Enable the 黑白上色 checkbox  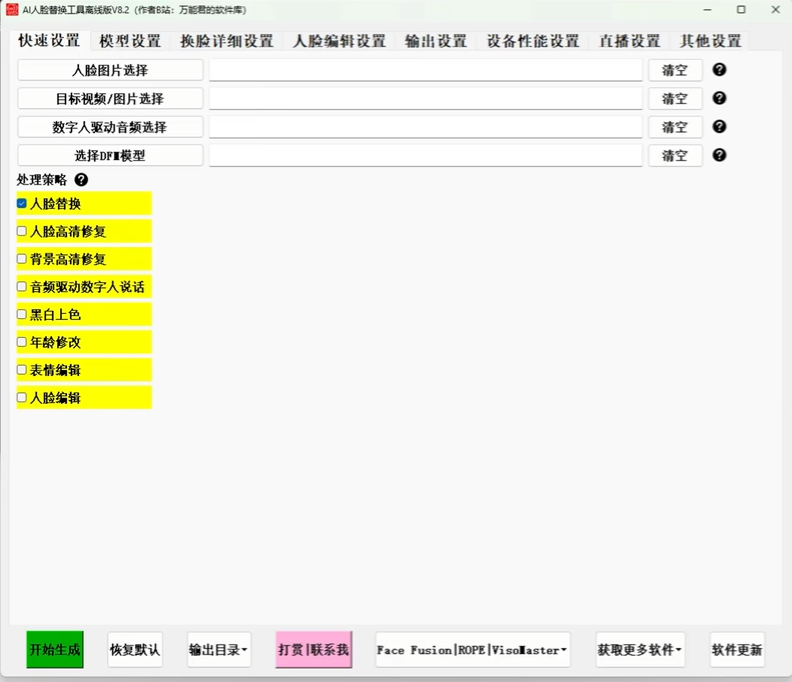click(x=22, y=314)
